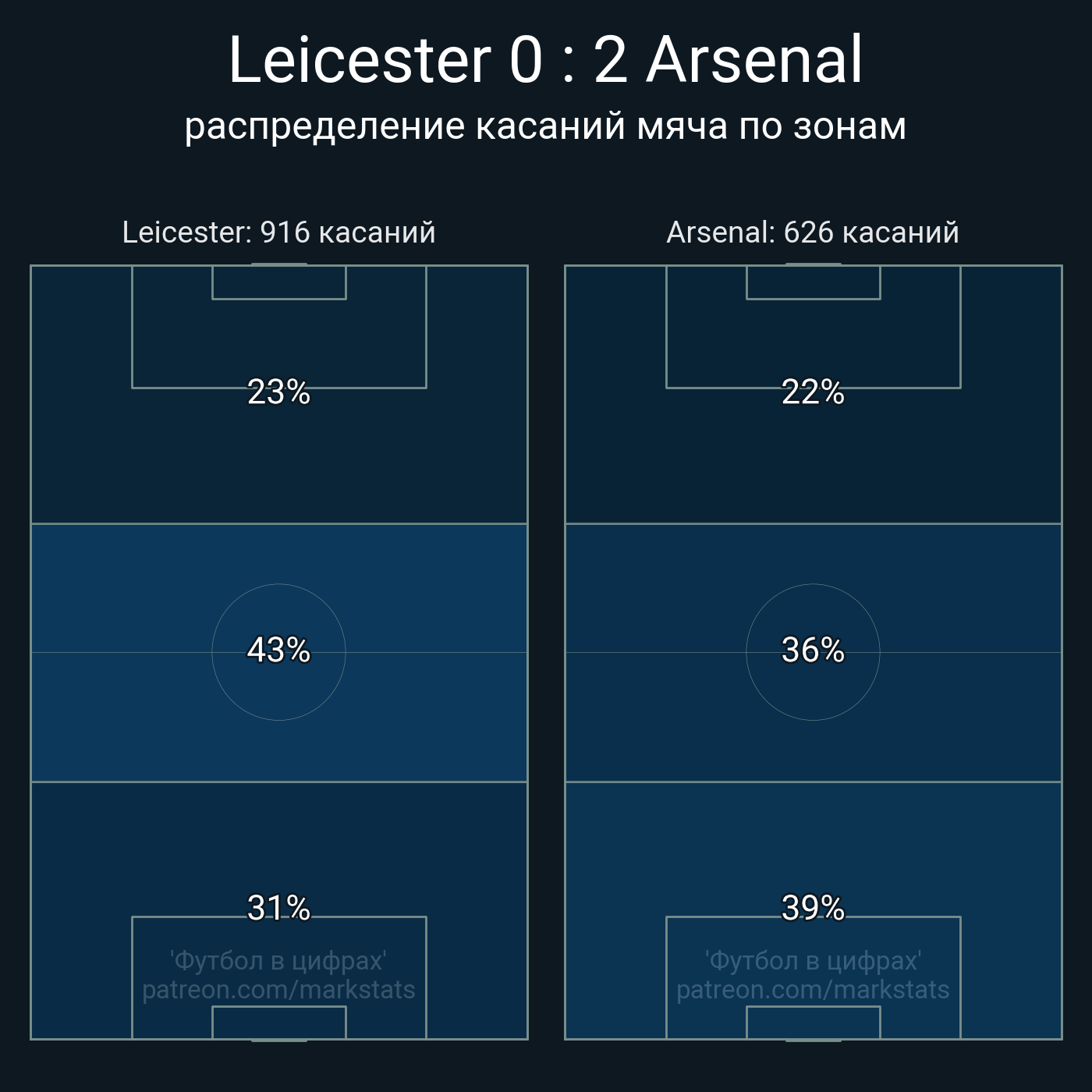Screen dimensions: 1092x1092
Task: Click the top six-yard box on Leicester pitch
Action: pos(278,282)
